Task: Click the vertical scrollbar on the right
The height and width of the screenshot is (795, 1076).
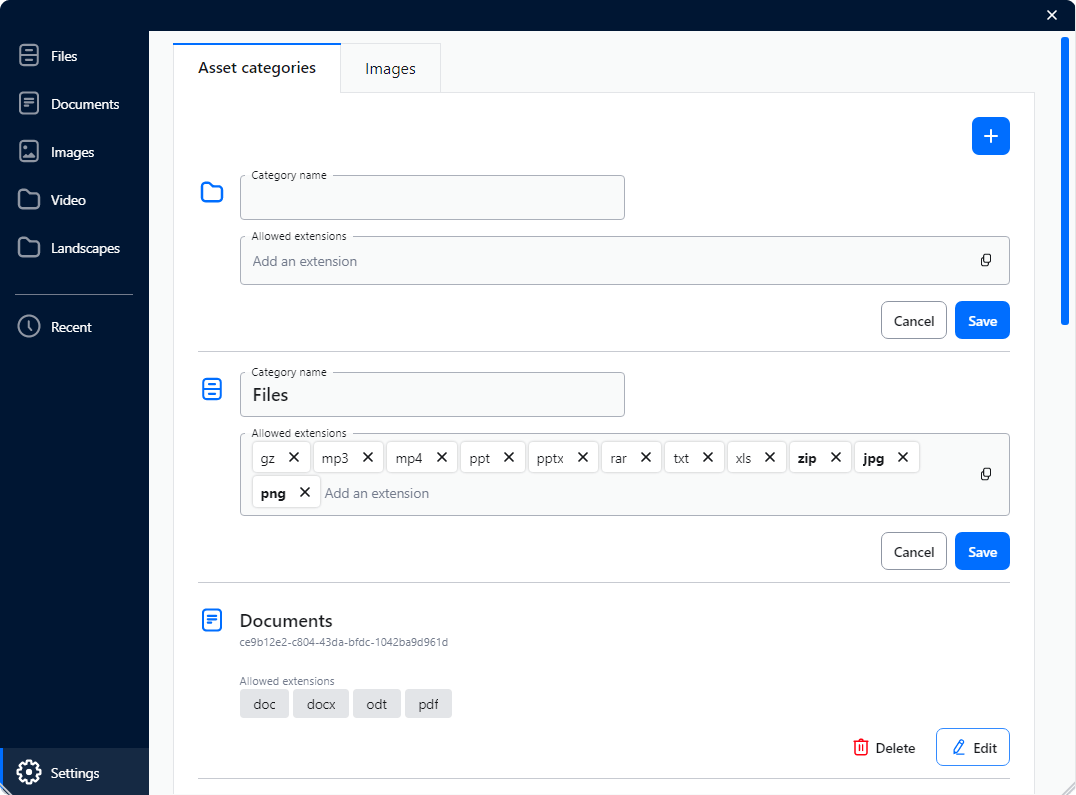Action: [1065, 180]
